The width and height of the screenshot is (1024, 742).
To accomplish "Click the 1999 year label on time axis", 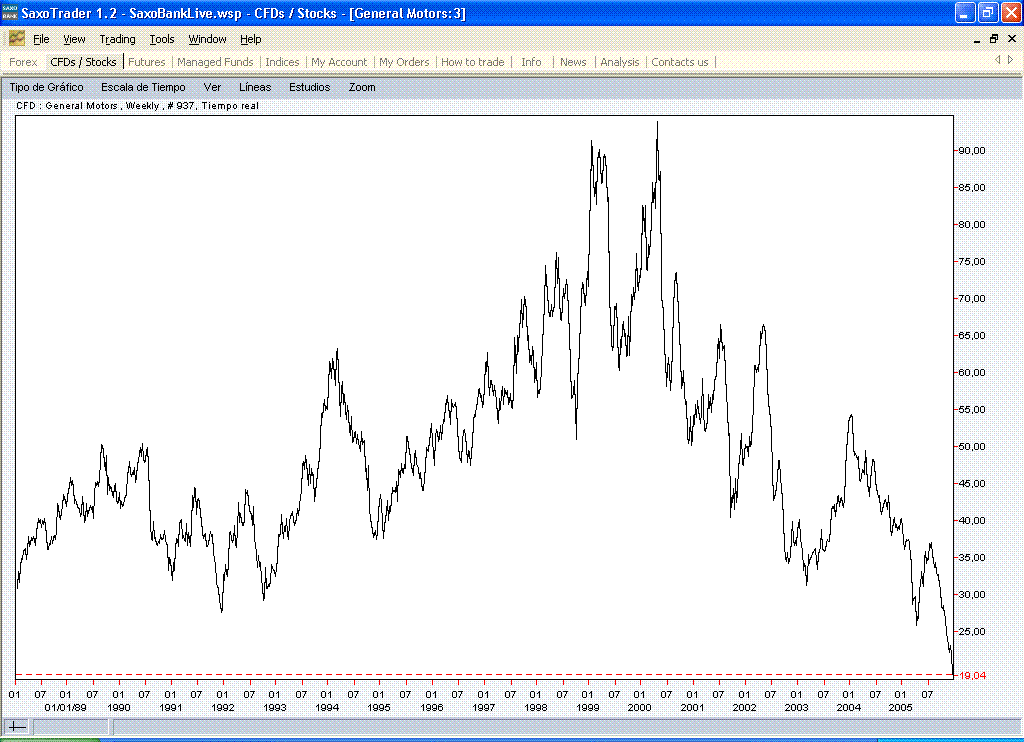I will (x=588, y=707).
